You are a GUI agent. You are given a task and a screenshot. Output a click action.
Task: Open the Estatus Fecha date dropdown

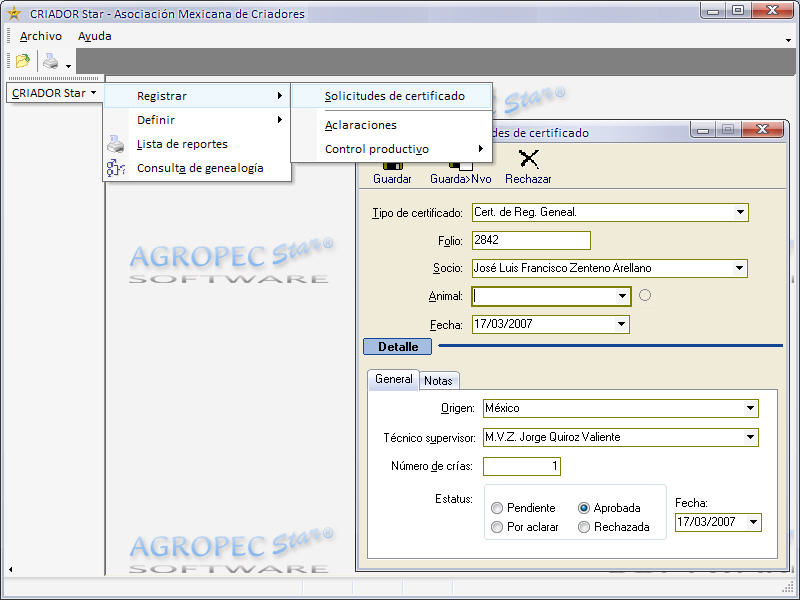753,522
